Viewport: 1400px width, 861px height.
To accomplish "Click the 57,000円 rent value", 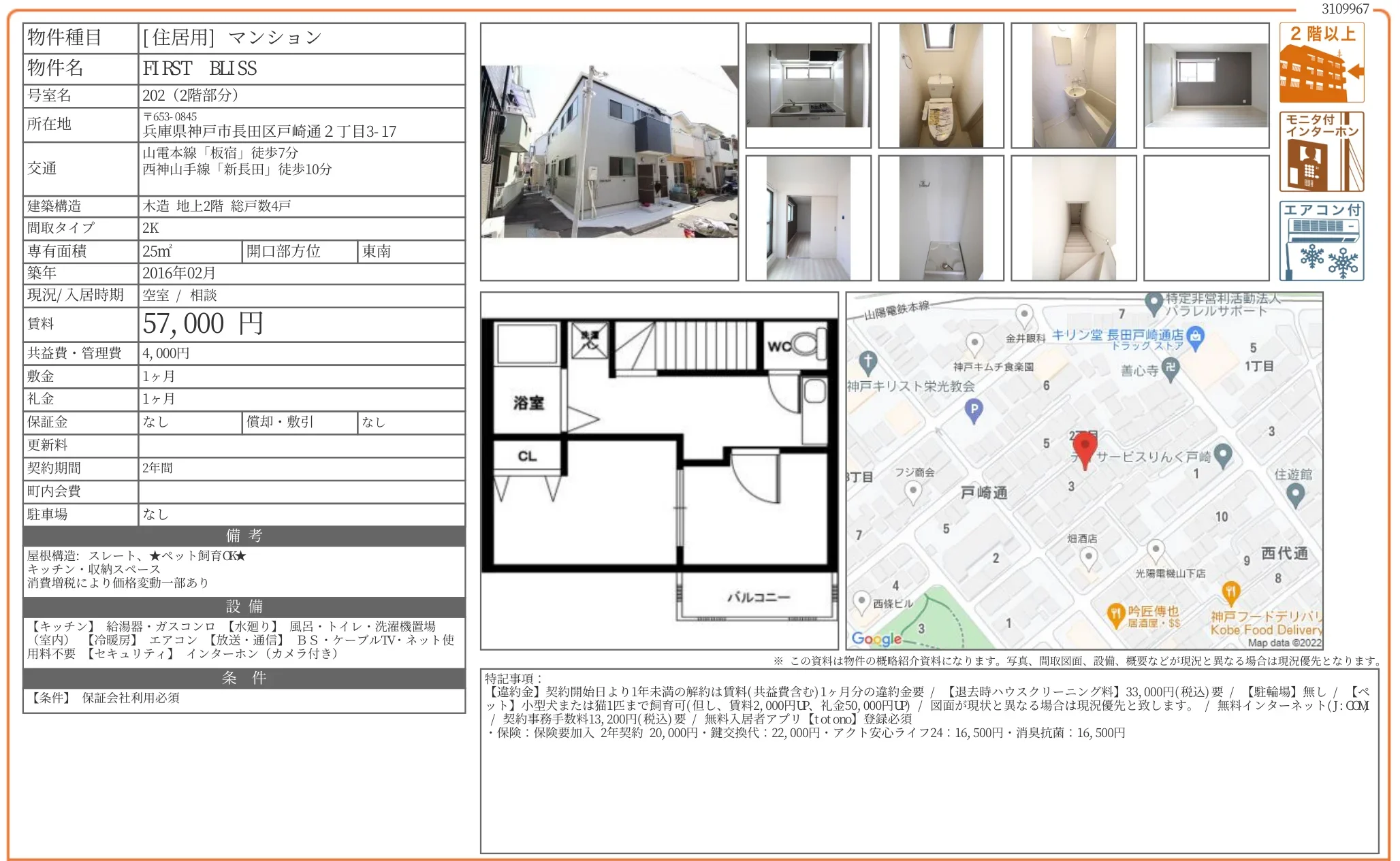I will (x=203, y=324).
